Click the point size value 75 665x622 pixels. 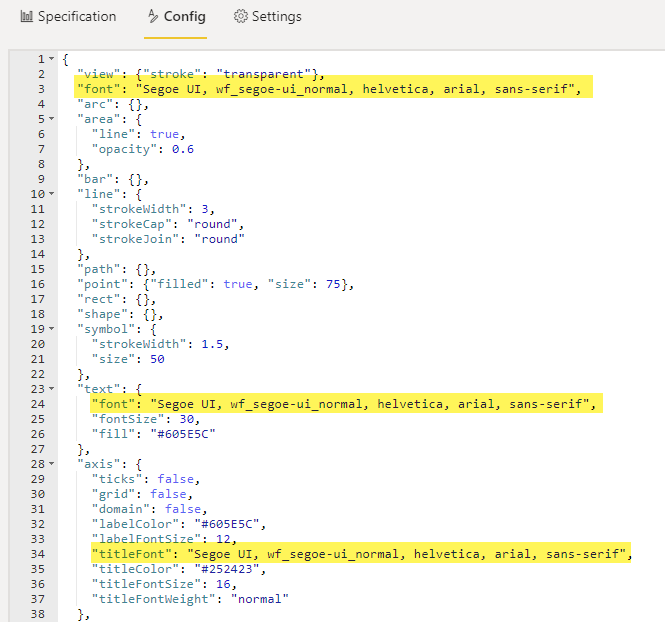point(333,284)
